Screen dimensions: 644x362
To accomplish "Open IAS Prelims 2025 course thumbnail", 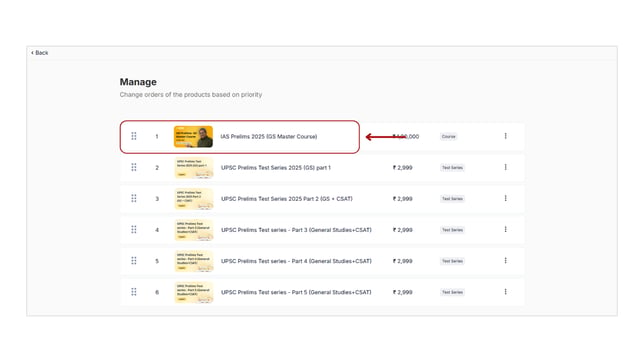I will click(193, 136).
